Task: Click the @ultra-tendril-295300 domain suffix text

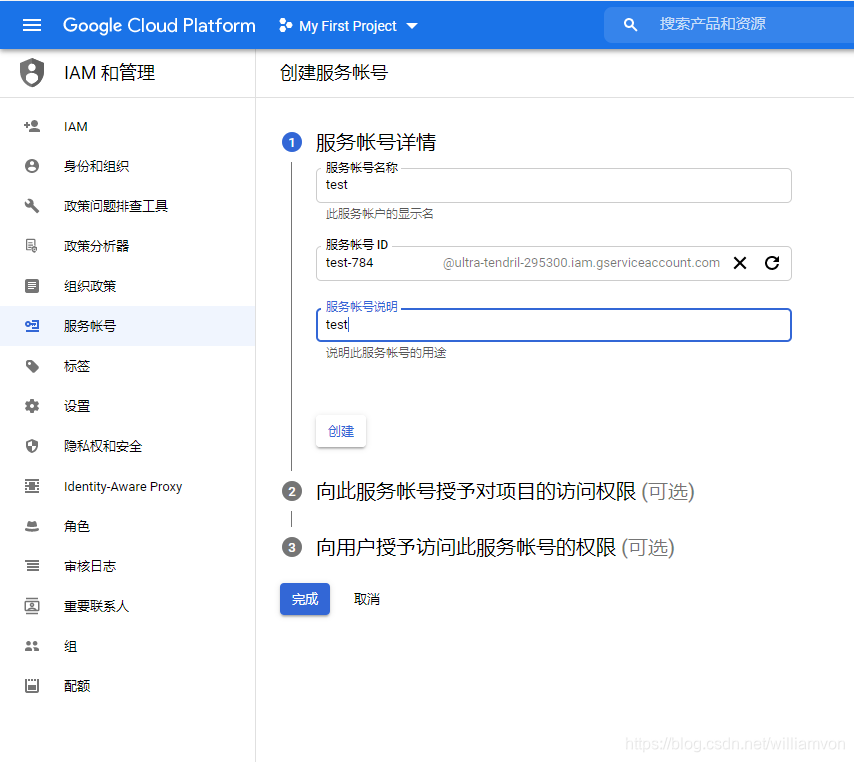Action: pos(581,263)
